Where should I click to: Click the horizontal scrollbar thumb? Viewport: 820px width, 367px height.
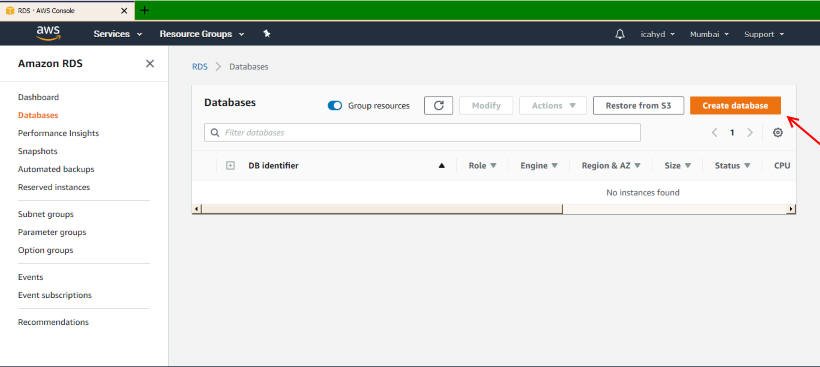tap(382, 209)
